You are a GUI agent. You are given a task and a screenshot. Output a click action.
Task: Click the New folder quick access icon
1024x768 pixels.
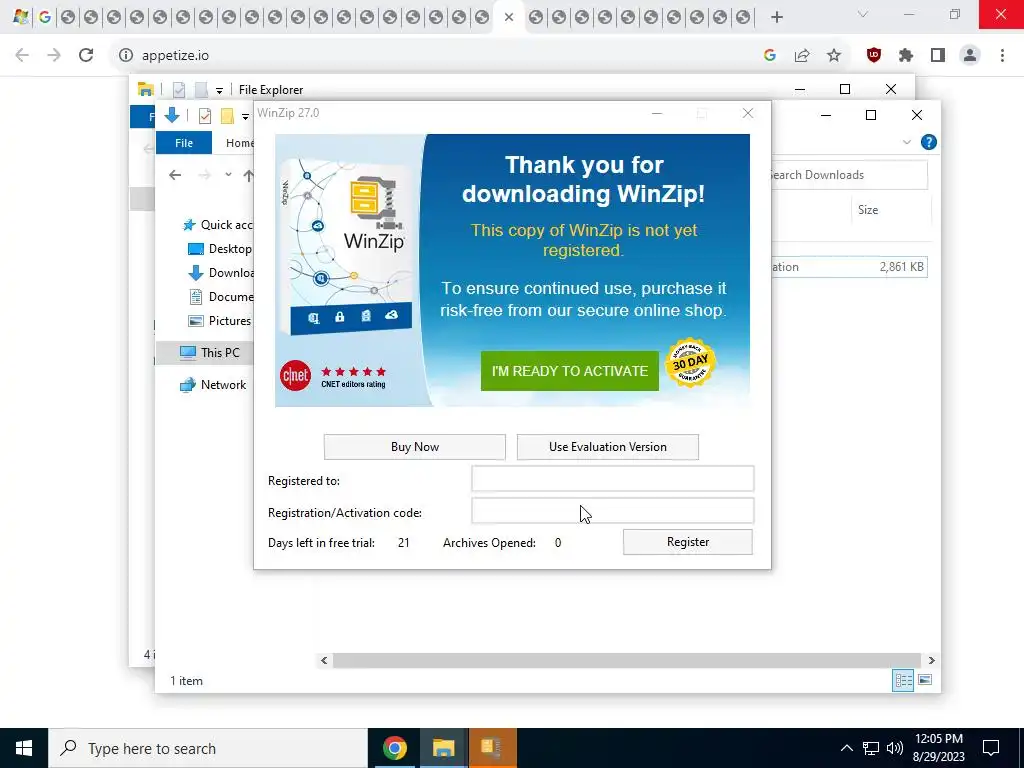[x=227, y=116]
